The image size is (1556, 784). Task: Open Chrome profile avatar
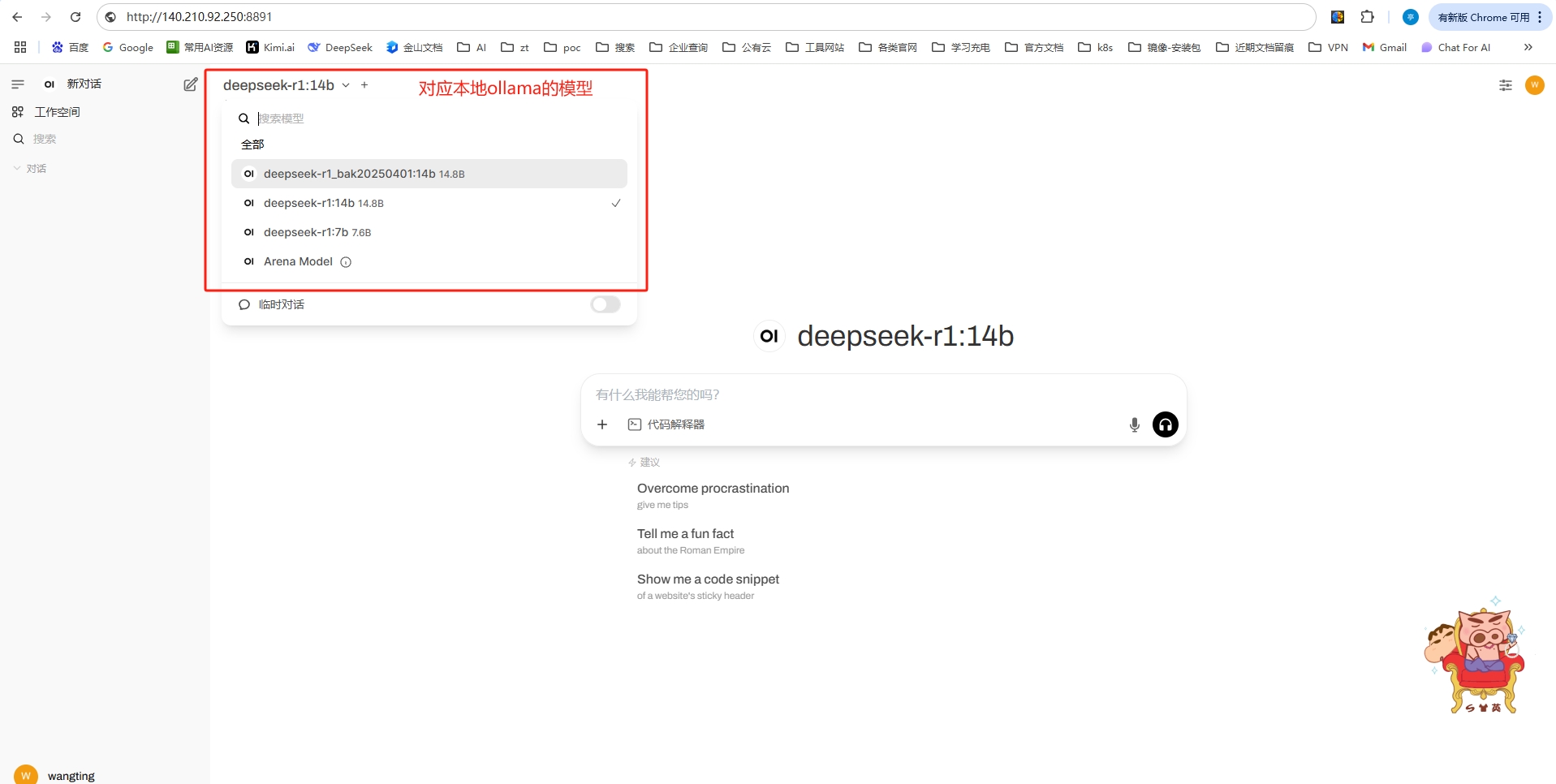coord(1411,17)
